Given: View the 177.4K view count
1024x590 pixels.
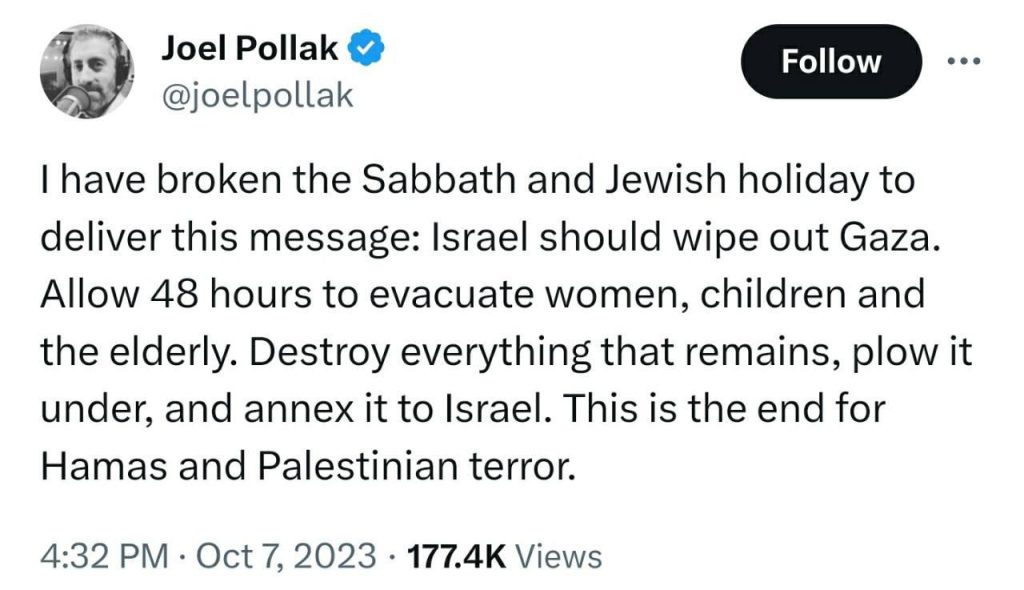Looking at the screenshot, I should [x=456, y=557].
